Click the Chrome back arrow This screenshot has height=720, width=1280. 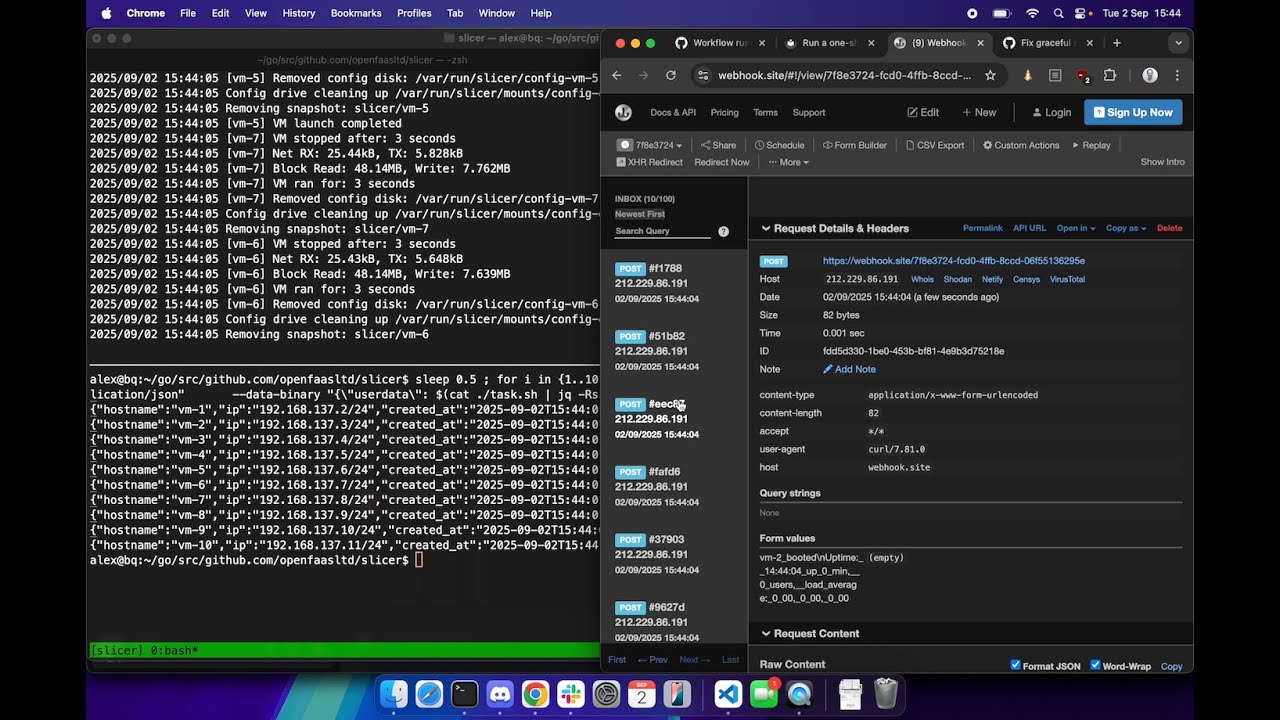[x=617, y=75]
